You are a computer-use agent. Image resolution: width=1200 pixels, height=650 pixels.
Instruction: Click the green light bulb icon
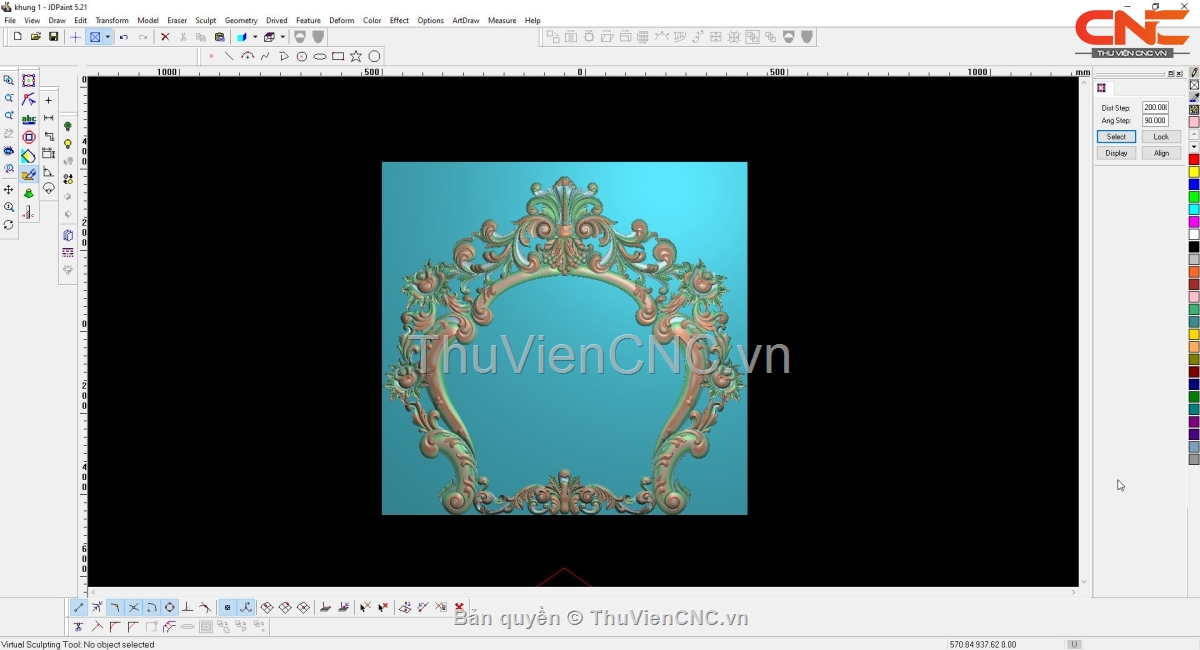(68, 127)
